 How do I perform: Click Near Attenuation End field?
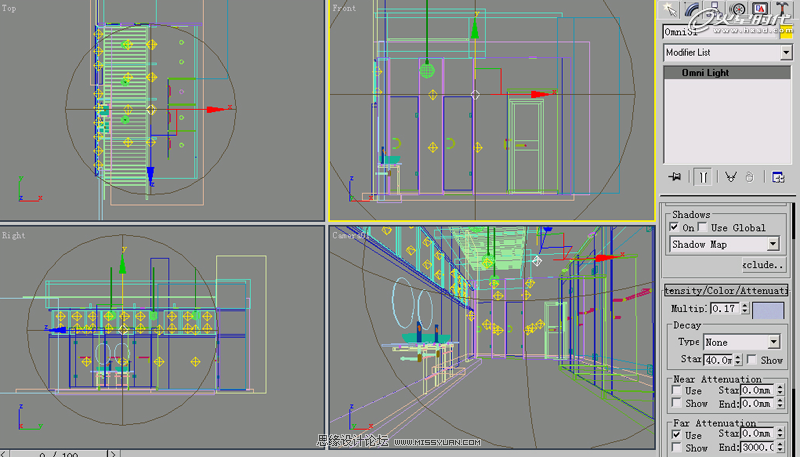pyautogui.click(x=758, y=403)
